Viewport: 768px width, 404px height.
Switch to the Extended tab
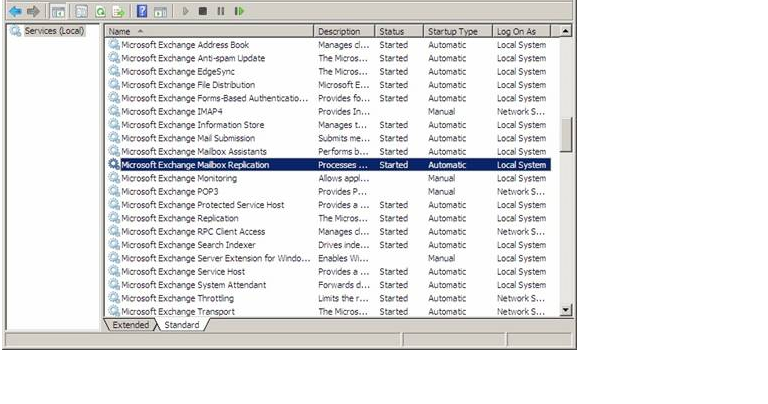[x=131, y=325]
